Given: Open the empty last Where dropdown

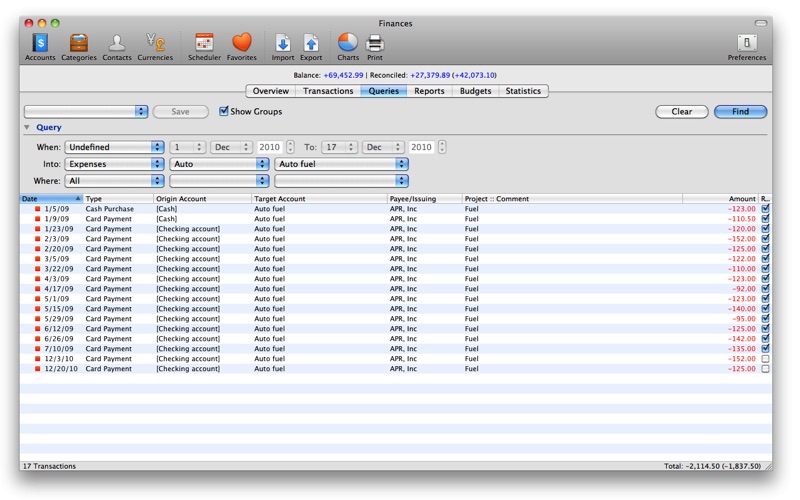Looking at the screenshot, I should click(x=341, y=181).
